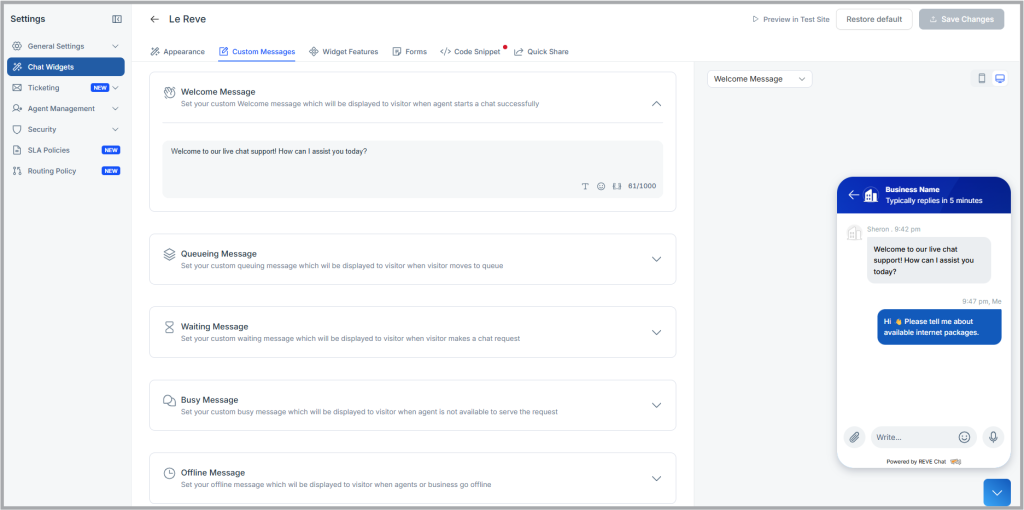
Task: Click the Business Name header text
Action: coord(911,189)
